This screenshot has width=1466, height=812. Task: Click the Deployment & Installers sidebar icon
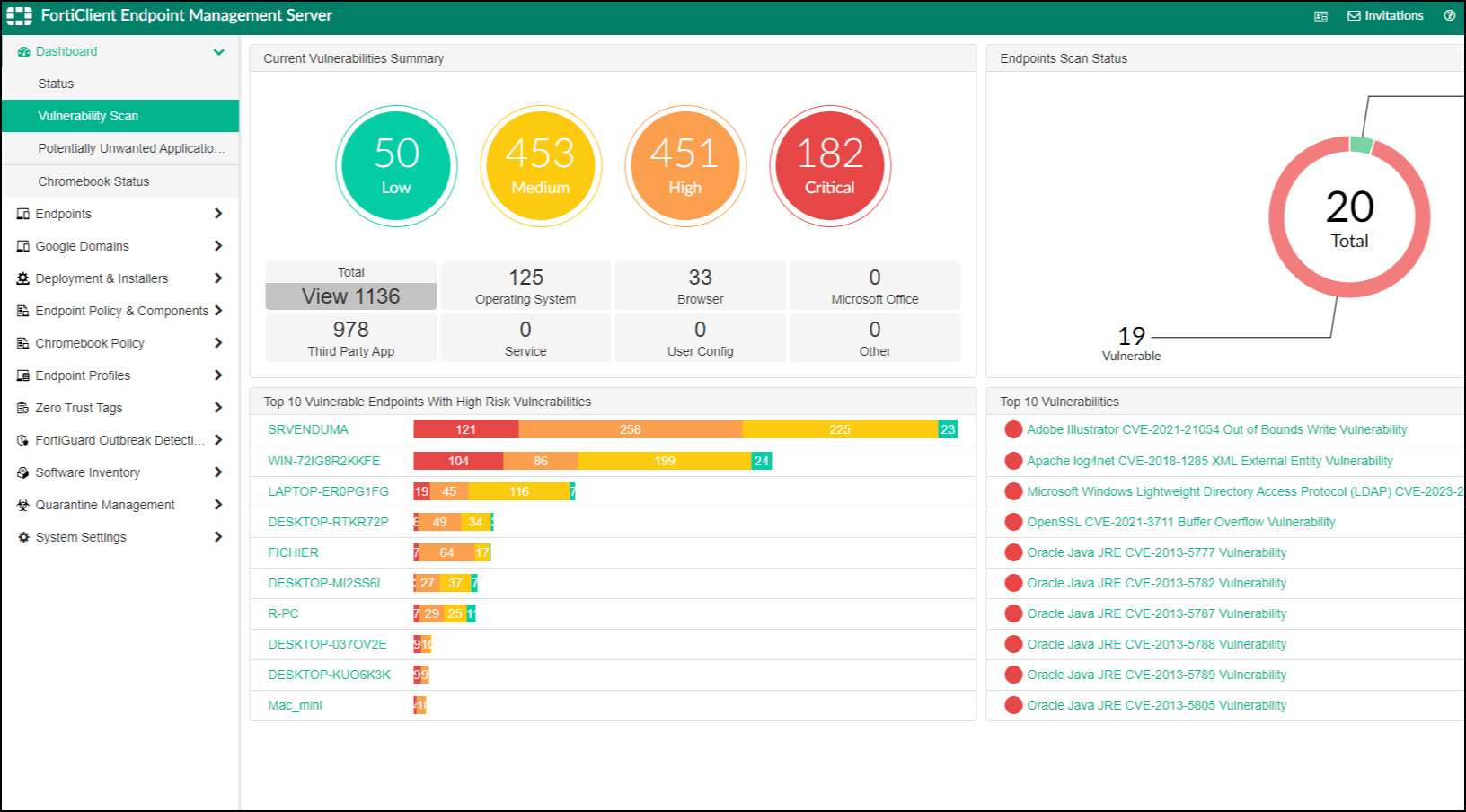23,278
